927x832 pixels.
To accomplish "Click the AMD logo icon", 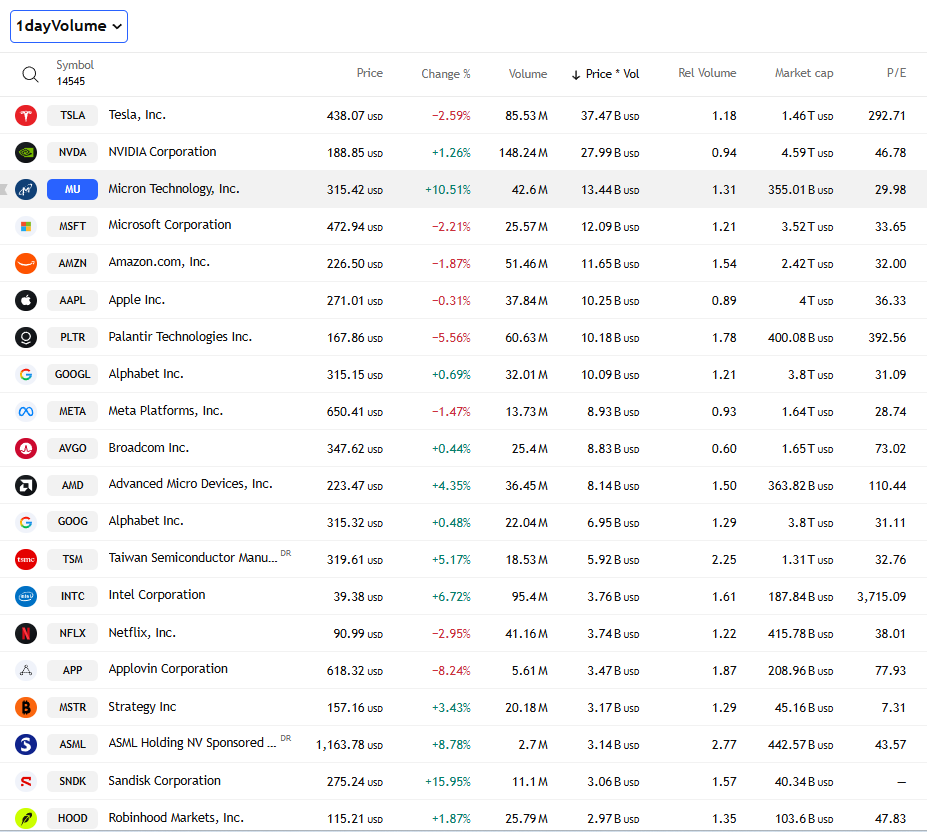I will point(26,485).
